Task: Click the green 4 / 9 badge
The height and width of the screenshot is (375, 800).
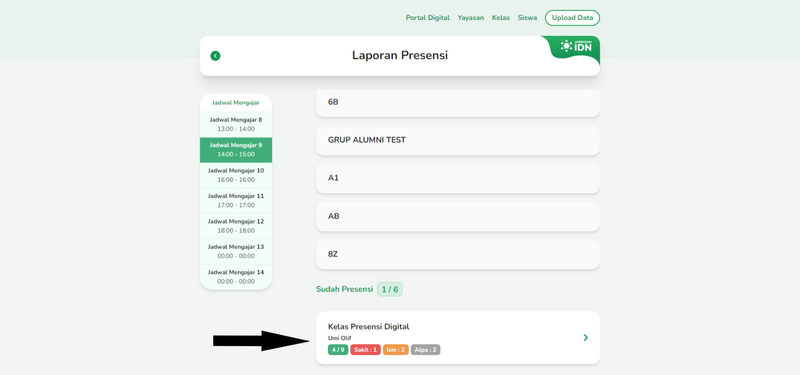Action: pyautogui.click(x=338, y=350)
